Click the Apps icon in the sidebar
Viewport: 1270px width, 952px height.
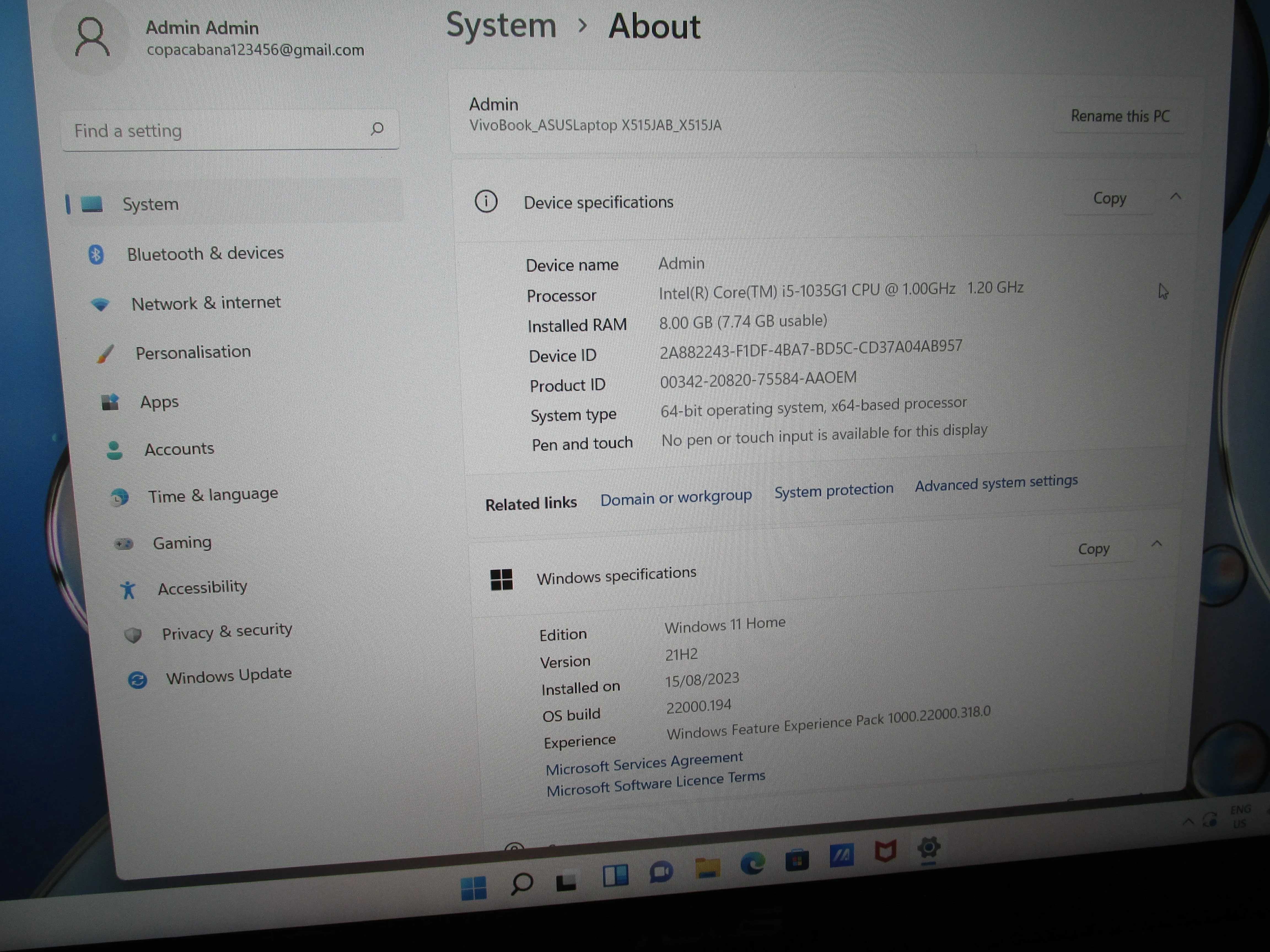pyautogui.click(x=110, y=402)
